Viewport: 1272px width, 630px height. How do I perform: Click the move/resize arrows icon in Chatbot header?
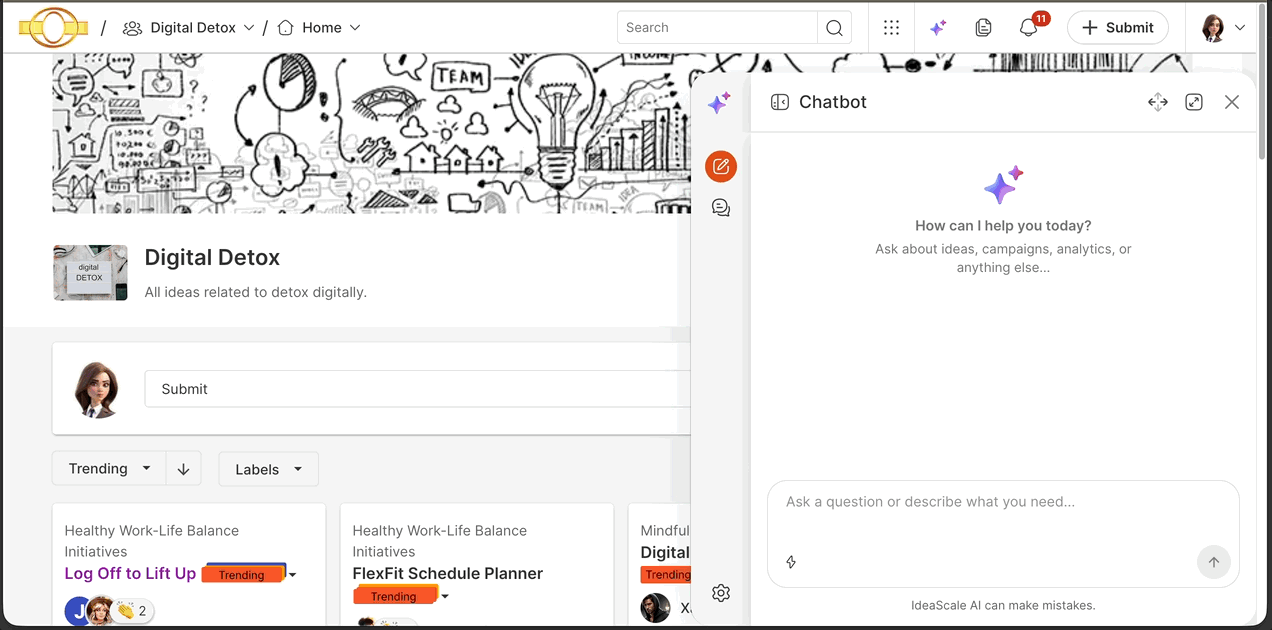click(1157, 102)
